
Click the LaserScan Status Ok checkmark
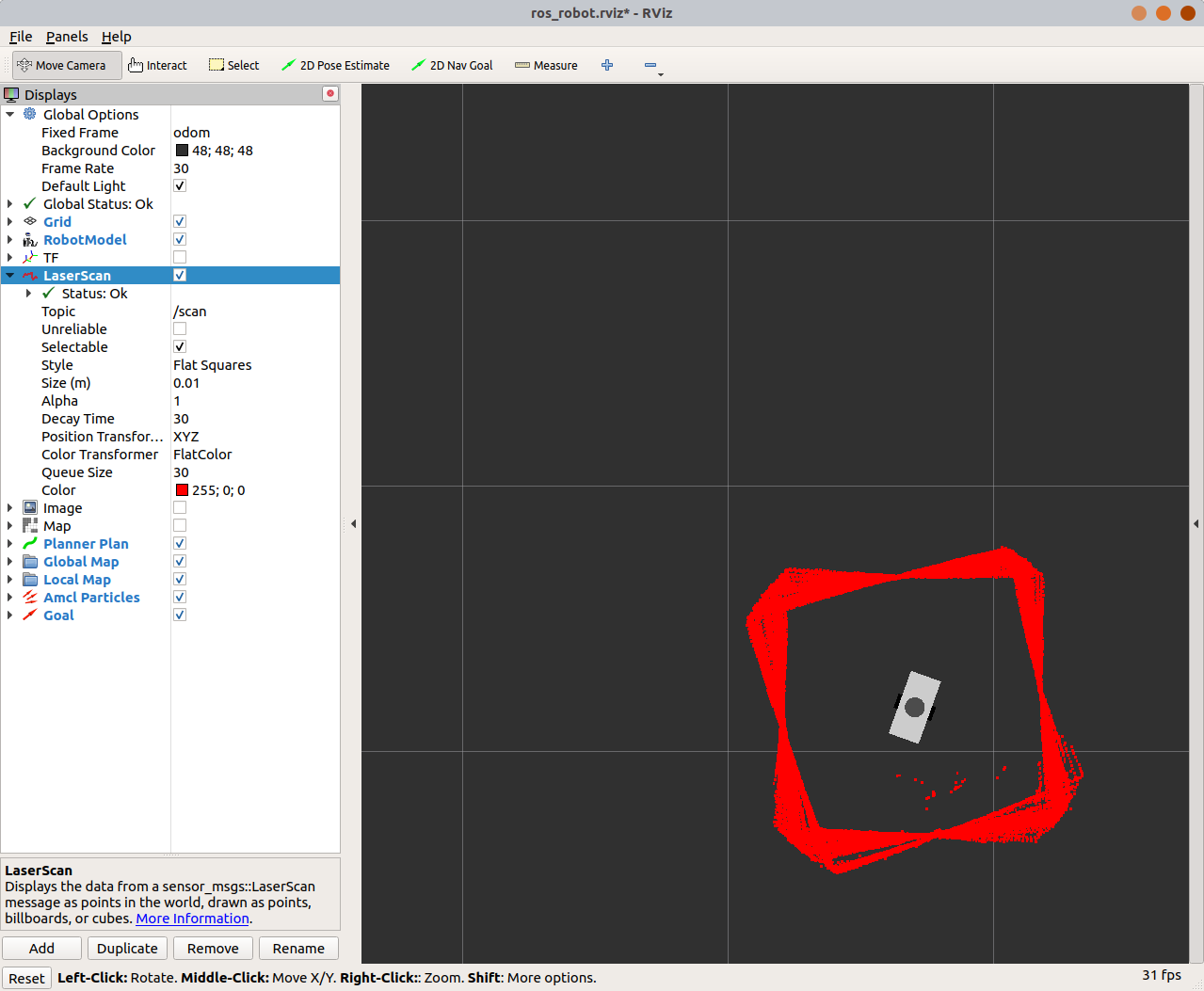tap(49, 293)
